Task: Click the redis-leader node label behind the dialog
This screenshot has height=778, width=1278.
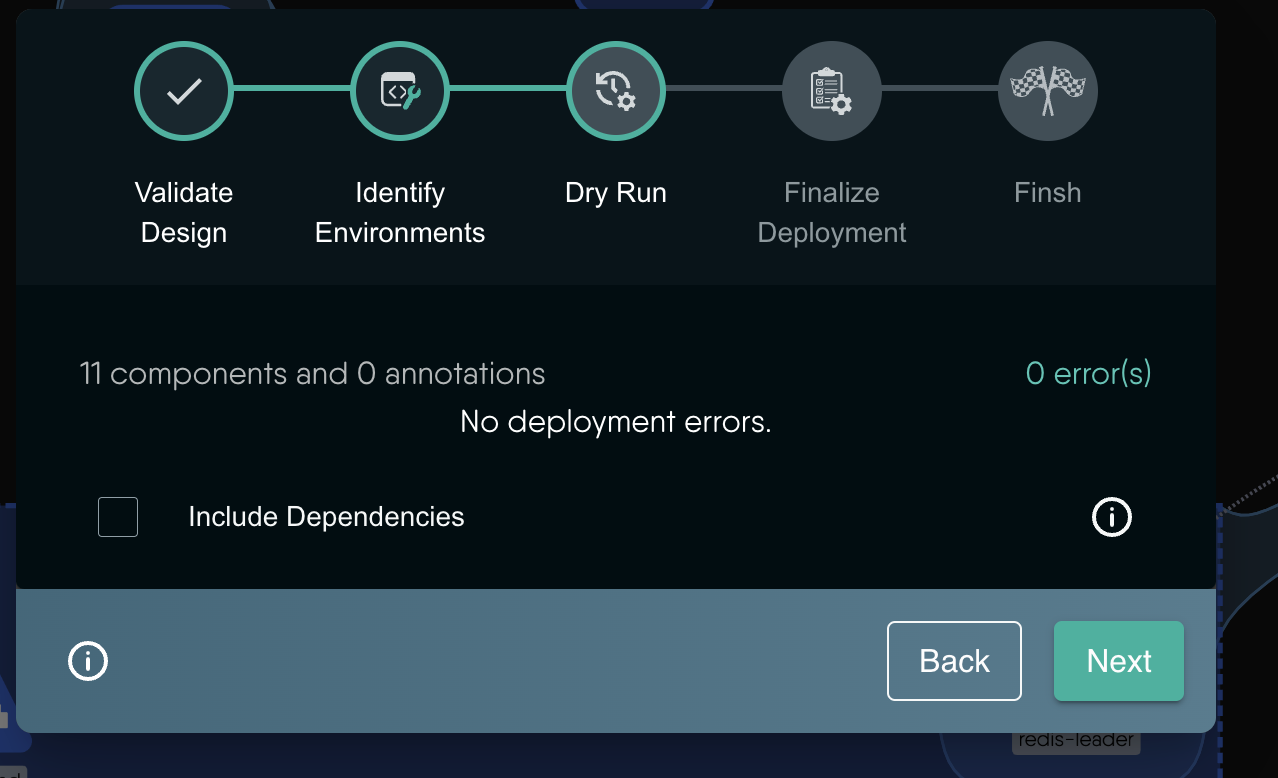Action: coord(1075,740)
